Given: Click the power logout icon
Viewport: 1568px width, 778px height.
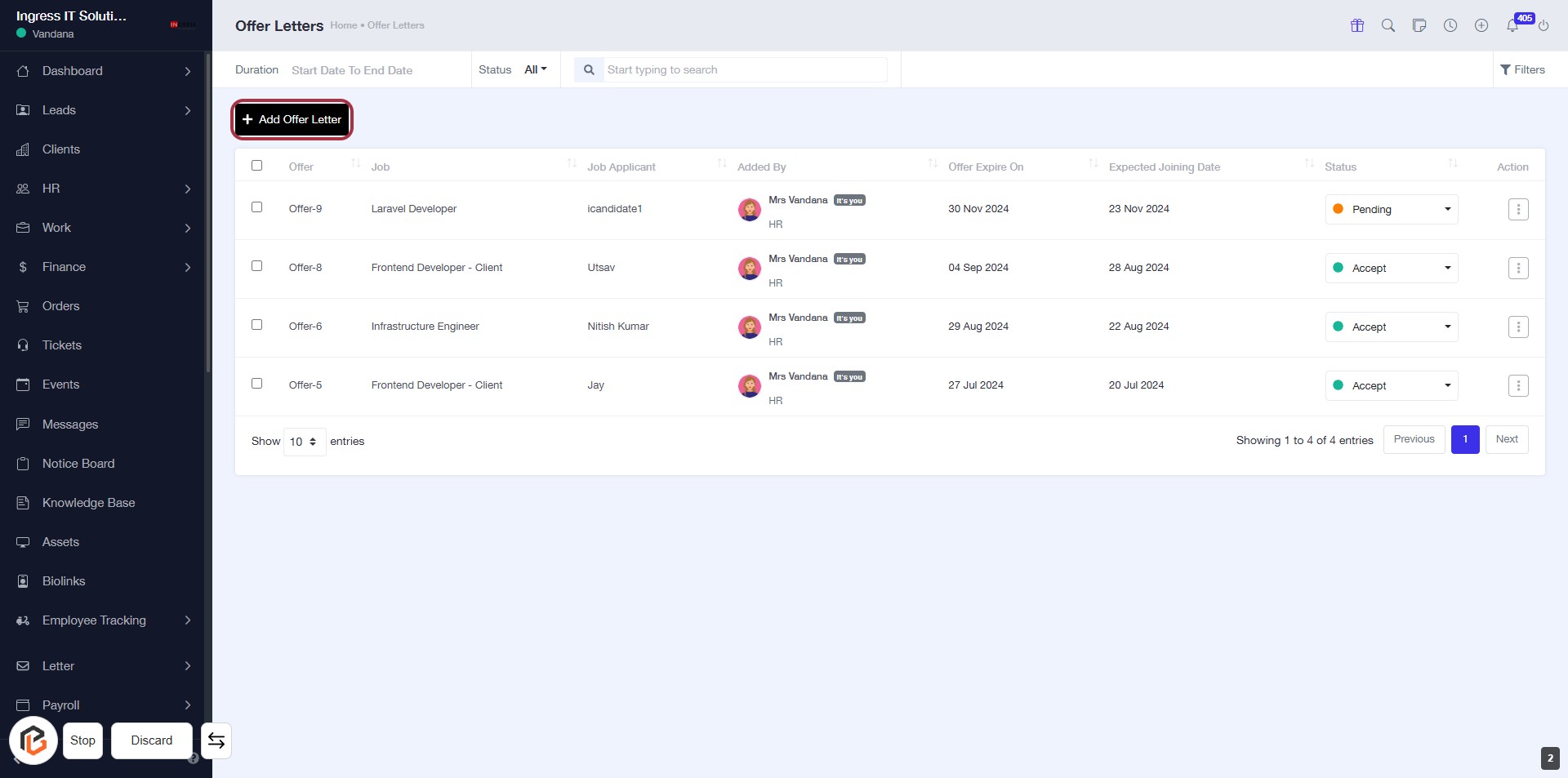Looking at the screenshot, I should click(1543, 25).
